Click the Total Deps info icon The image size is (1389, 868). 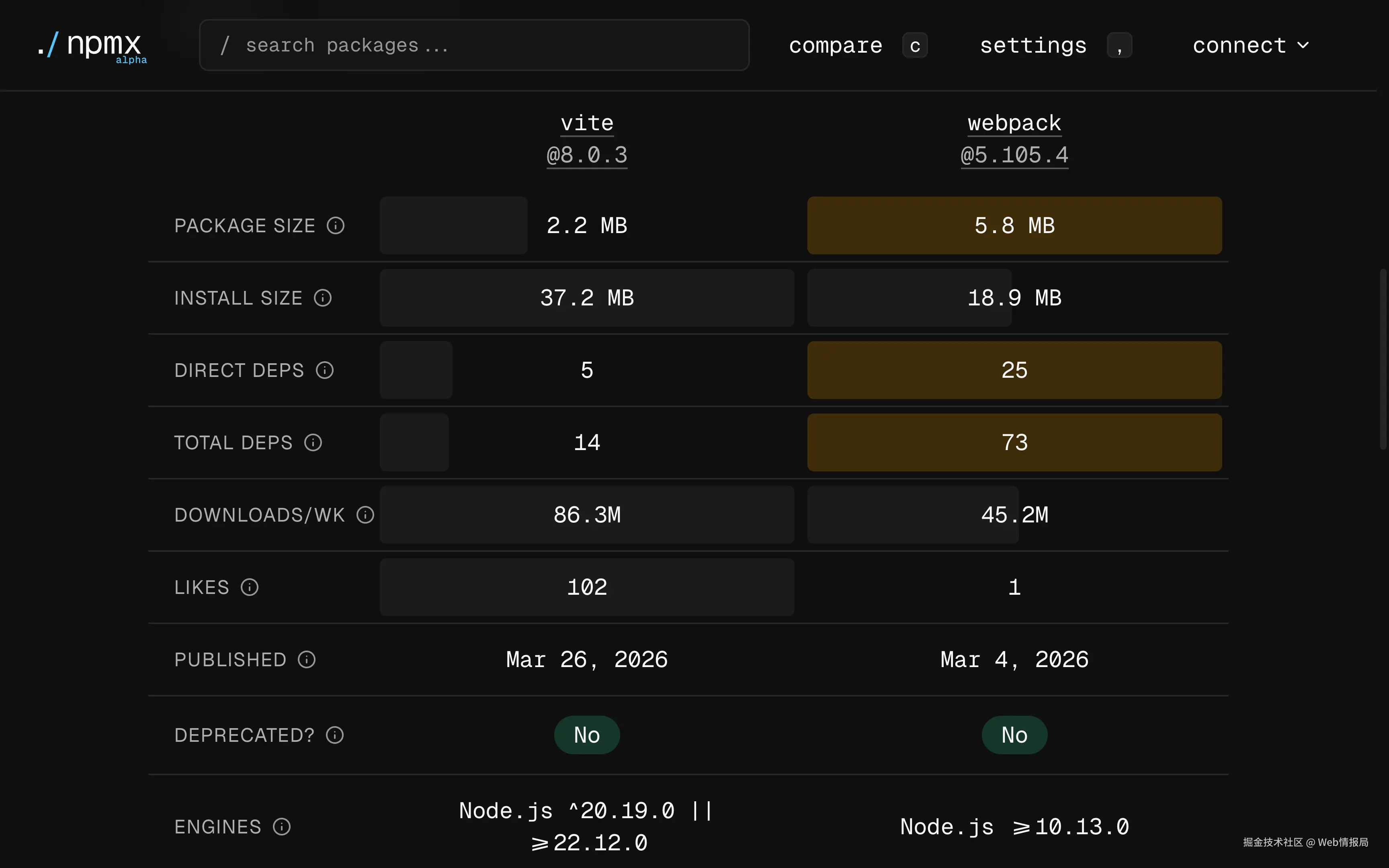tap(313, 442)
